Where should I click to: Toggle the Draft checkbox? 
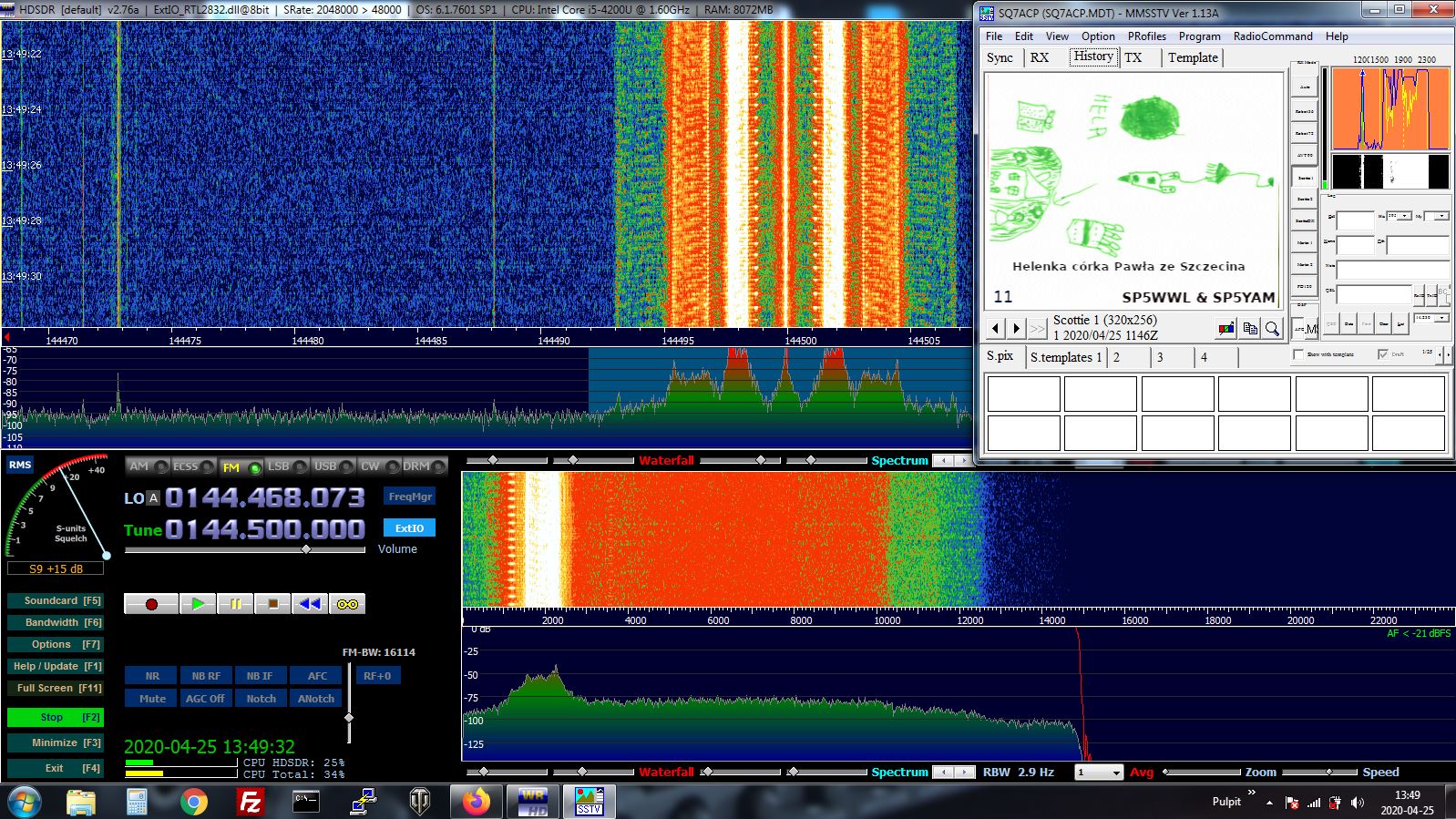point(1383,353)
